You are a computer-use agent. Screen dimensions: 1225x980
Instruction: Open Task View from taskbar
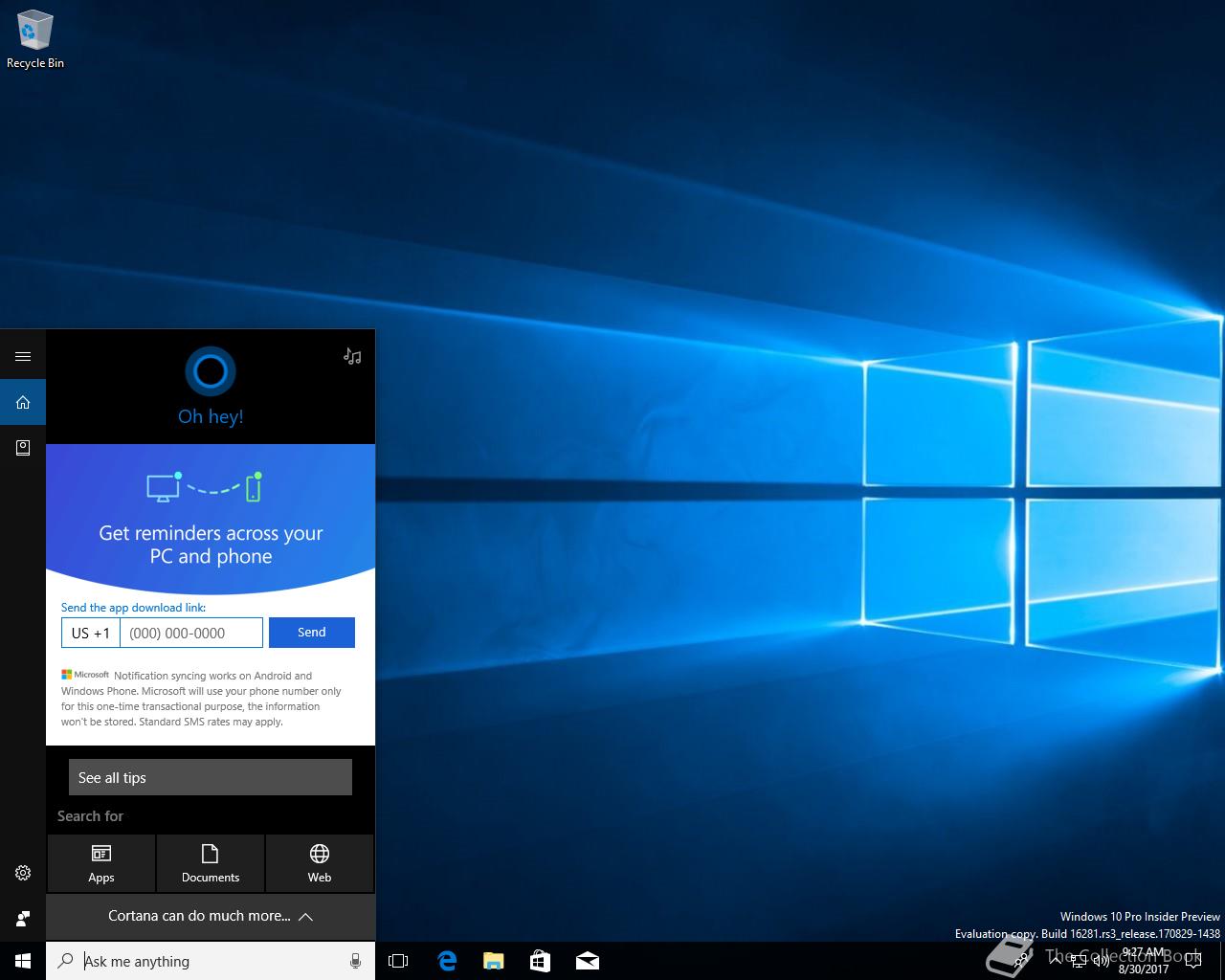tap(398, 961)
